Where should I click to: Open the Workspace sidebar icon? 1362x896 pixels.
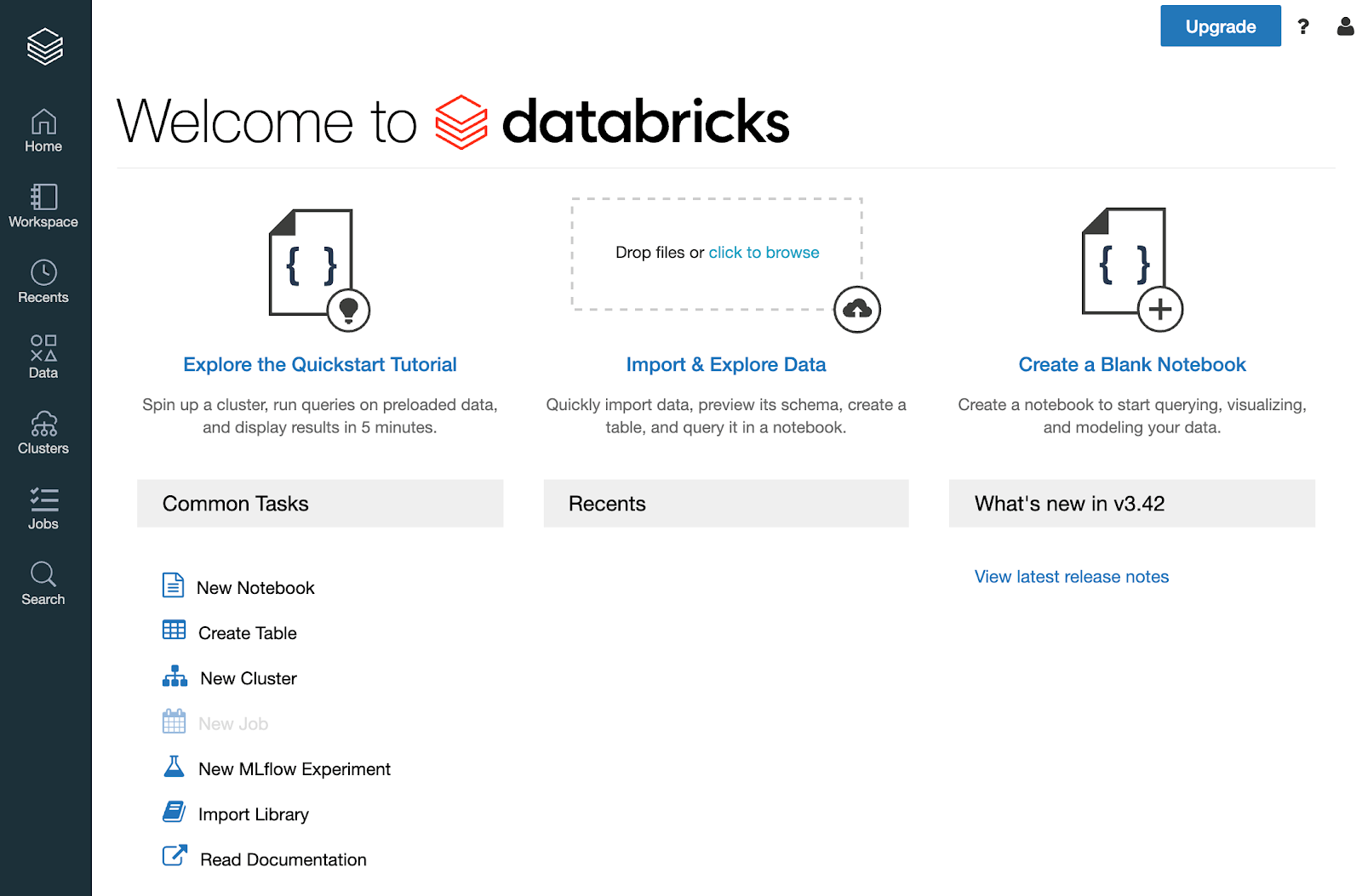pyautogui.click(x=43, y=206)
